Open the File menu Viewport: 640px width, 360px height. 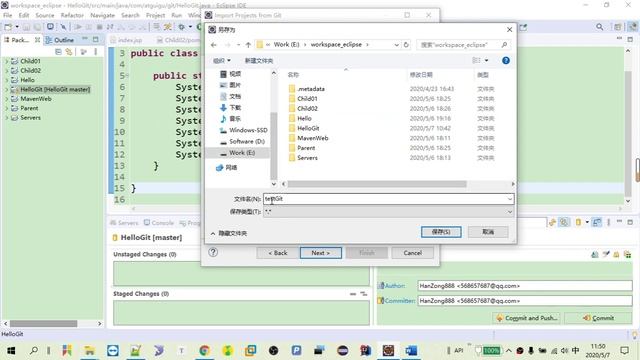(x=7, y=15)
